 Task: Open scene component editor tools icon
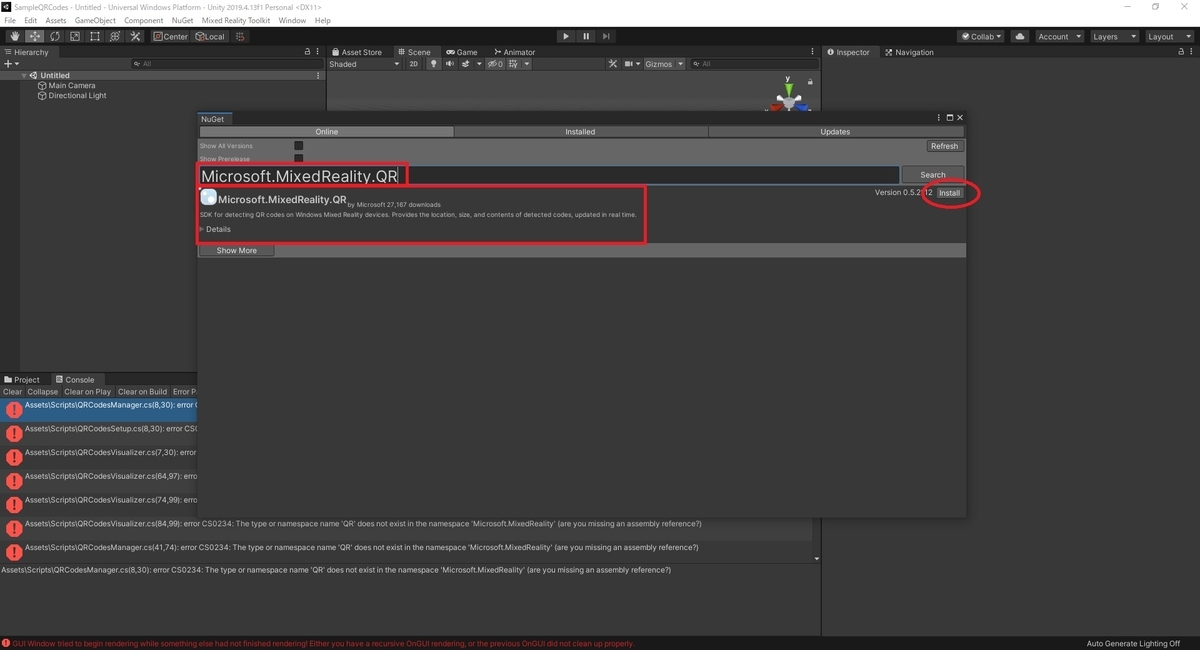[x=614, y=64]
